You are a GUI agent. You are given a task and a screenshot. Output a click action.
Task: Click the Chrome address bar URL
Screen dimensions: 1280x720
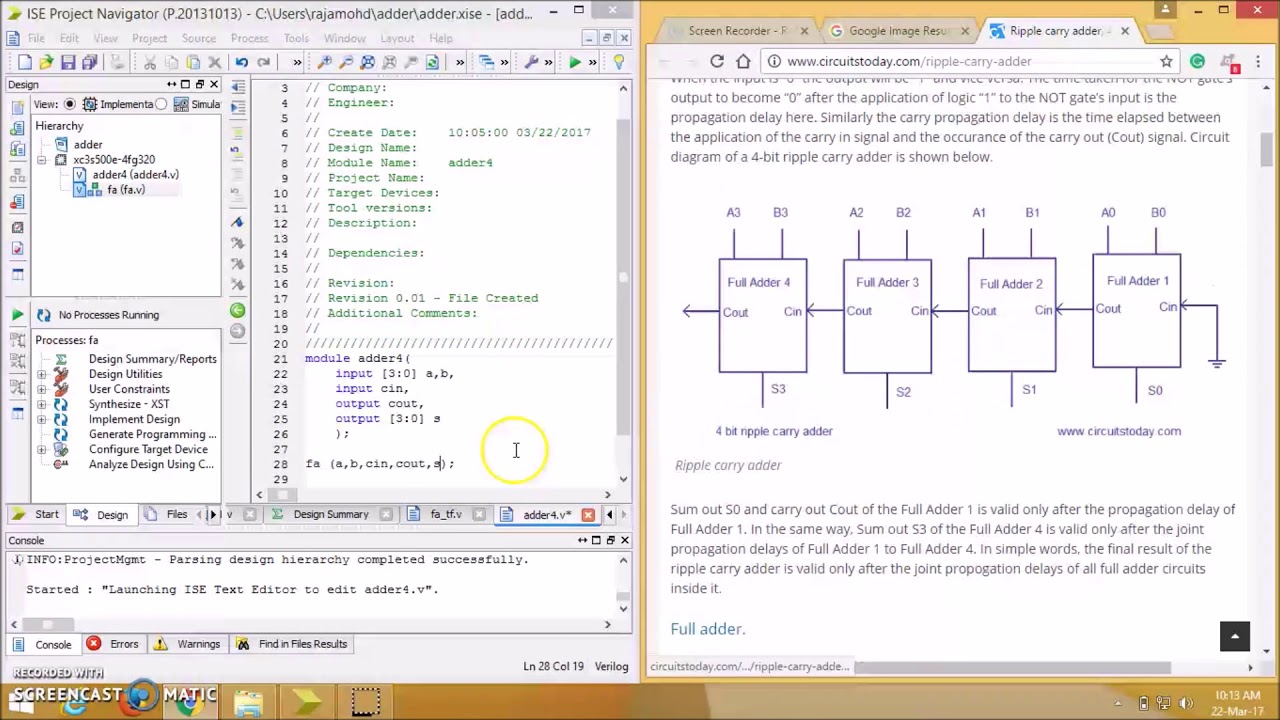click(909, 61)
